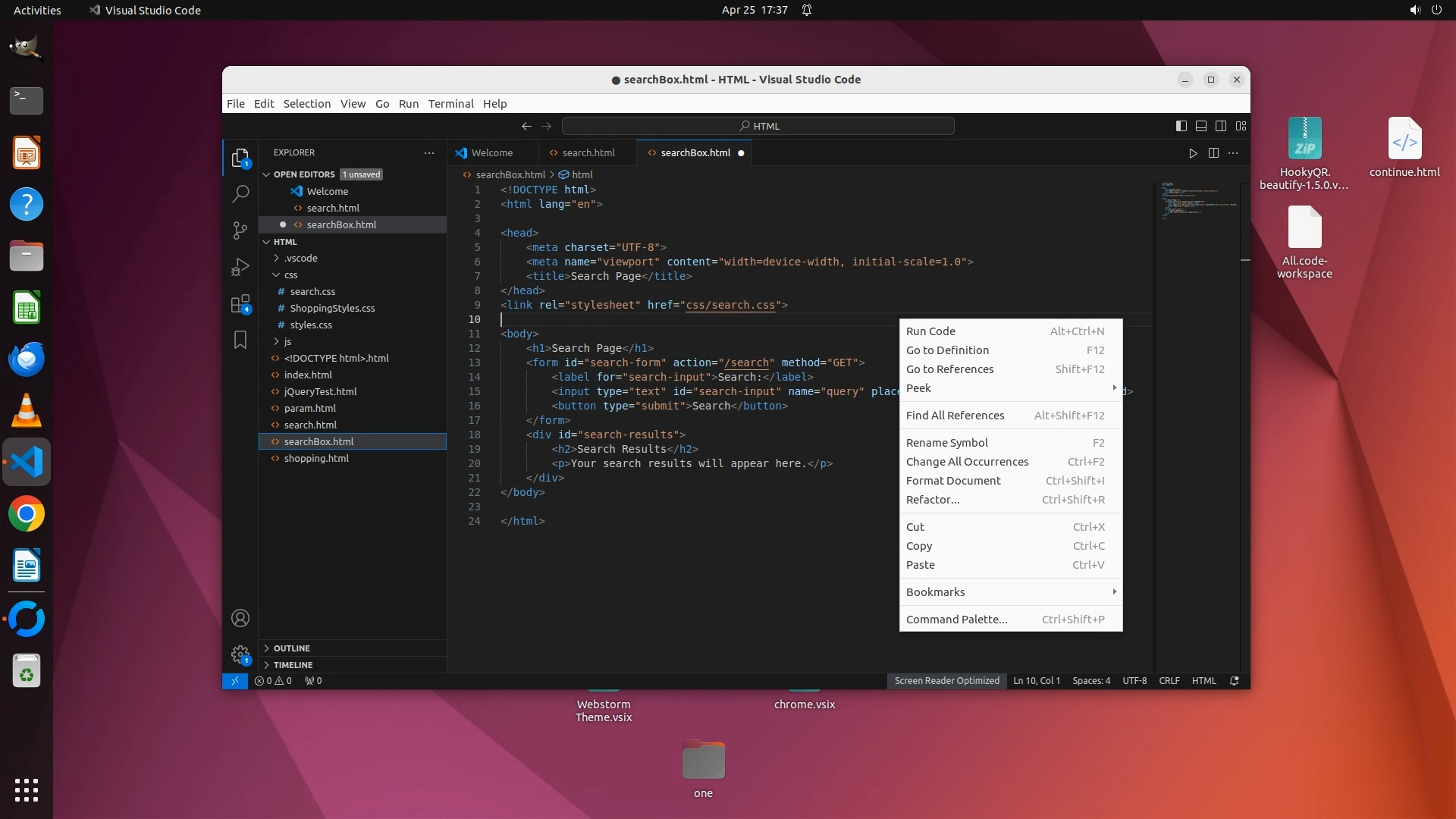
Task: Open the Bookmarks view icon
Action: coord(240,340)
